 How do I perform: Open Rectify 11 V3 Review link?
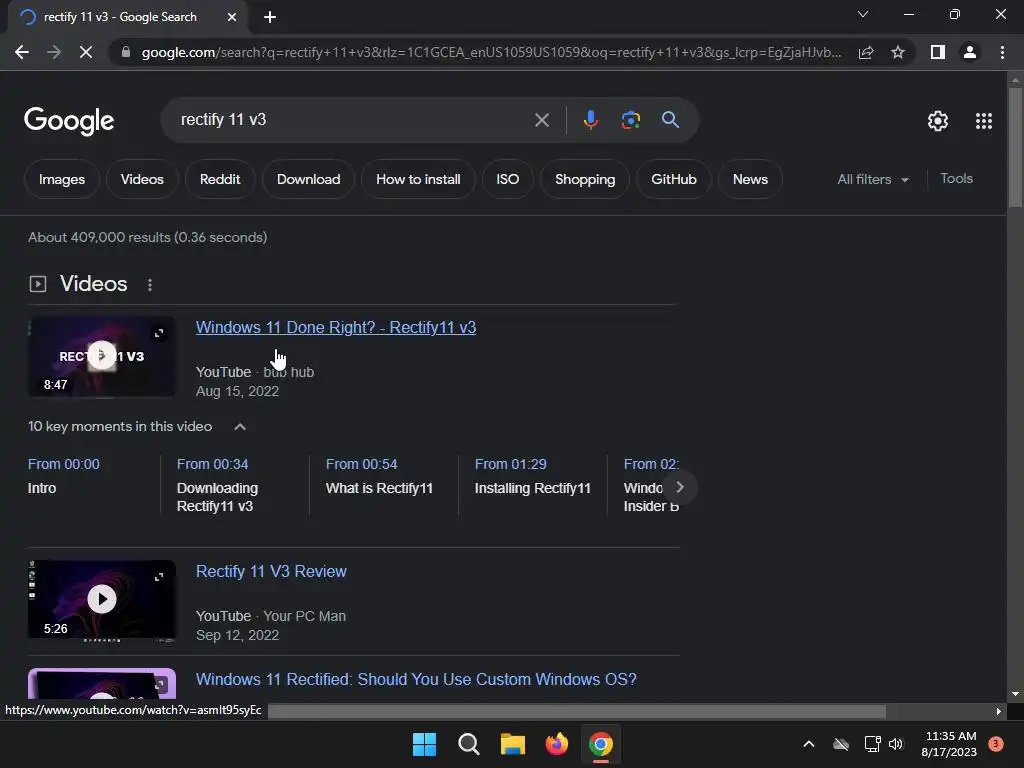(x=271, y=571)
